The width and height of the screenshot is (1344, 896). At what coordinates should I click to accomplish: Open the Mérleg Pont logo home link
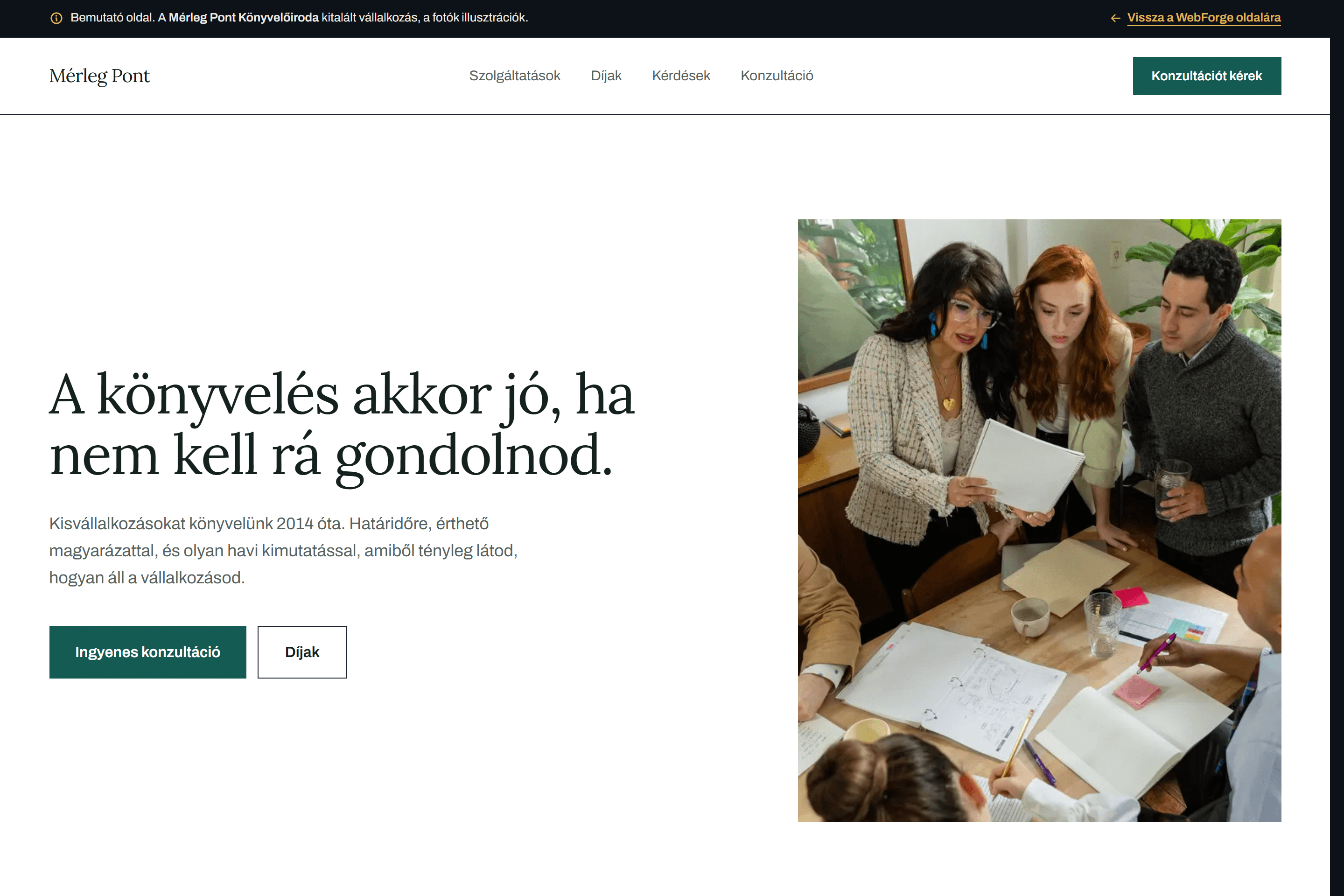click(99, 76)
